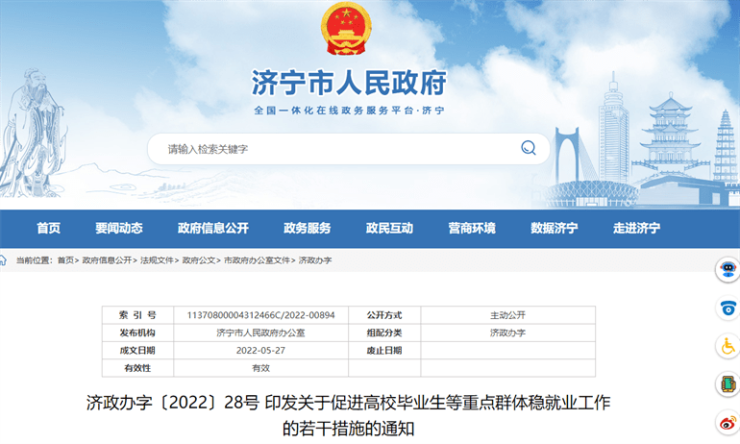Click the 济宁市人民政府 site title
The height and width of the screenshot is (444, 740).
click(349, 82)
